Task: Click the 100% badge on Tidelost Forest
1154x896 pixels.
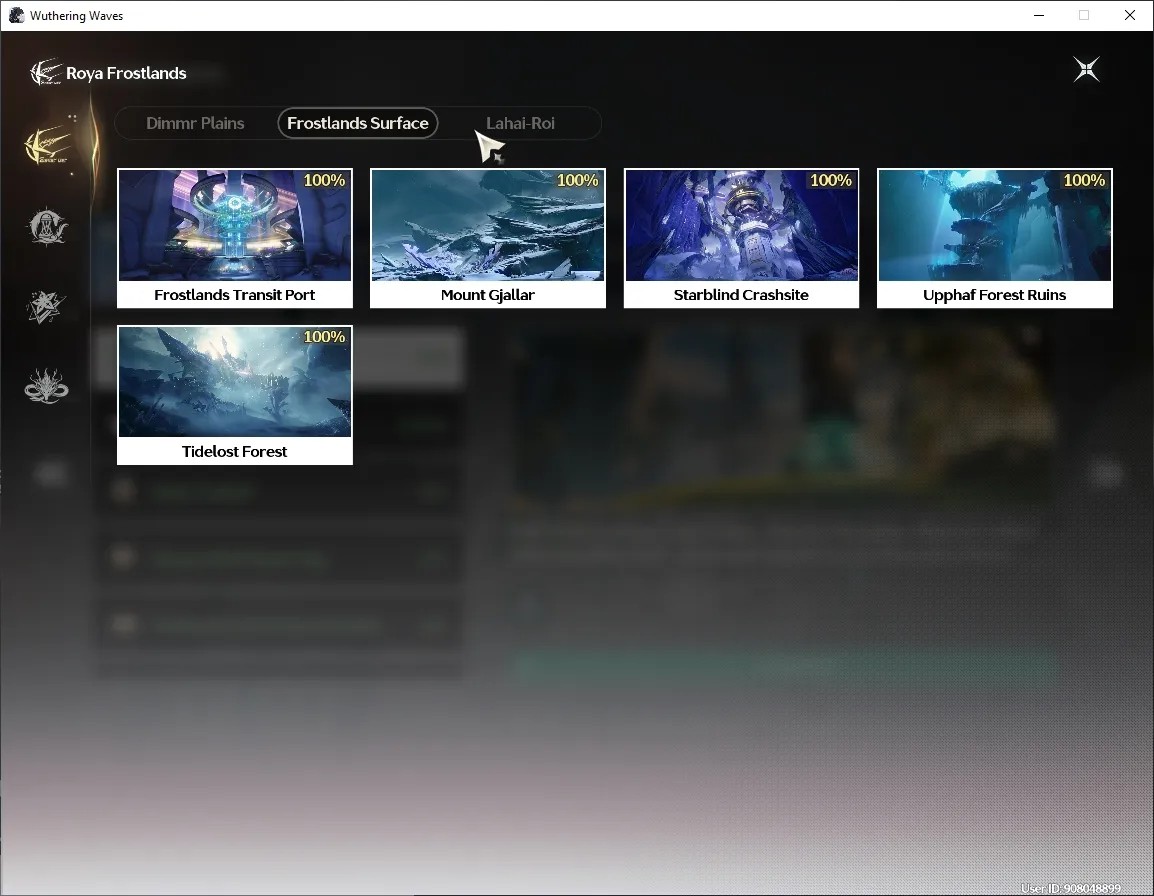Action: pyautogui.click(x=324, y=337)
